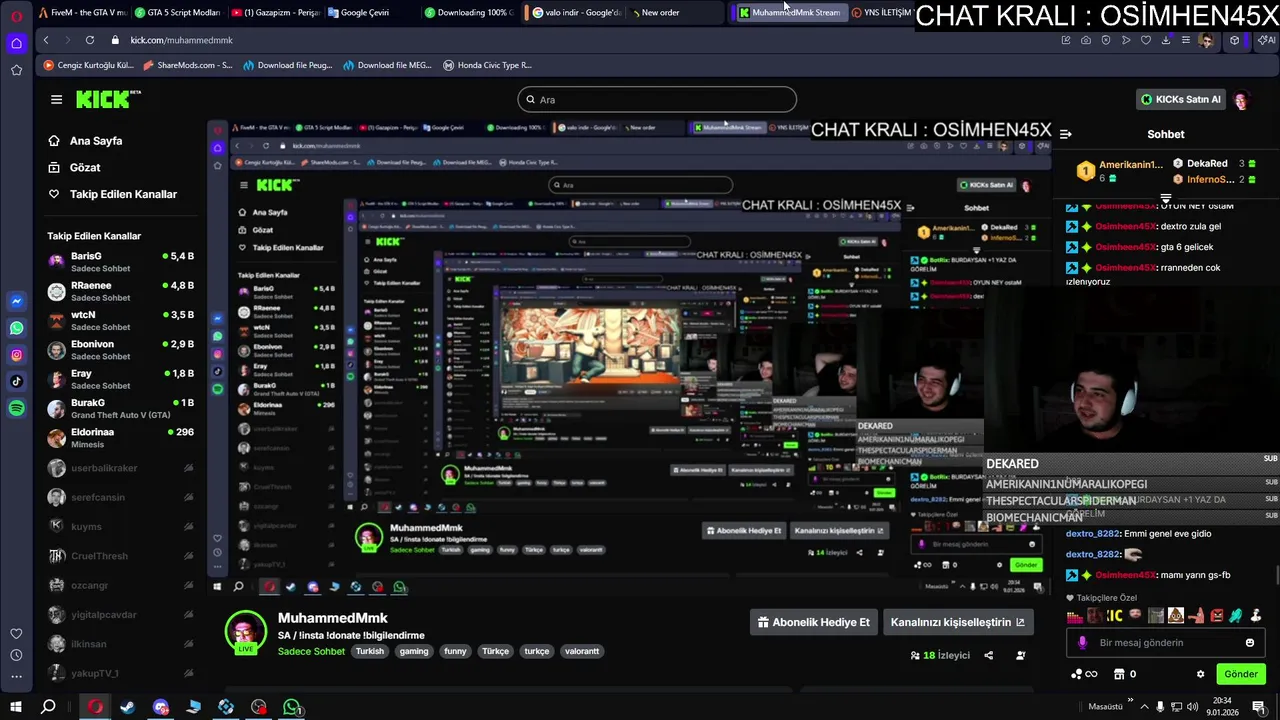Select the poop emote
This screenshot has width=1280, height=720.
click(1176, 615)
